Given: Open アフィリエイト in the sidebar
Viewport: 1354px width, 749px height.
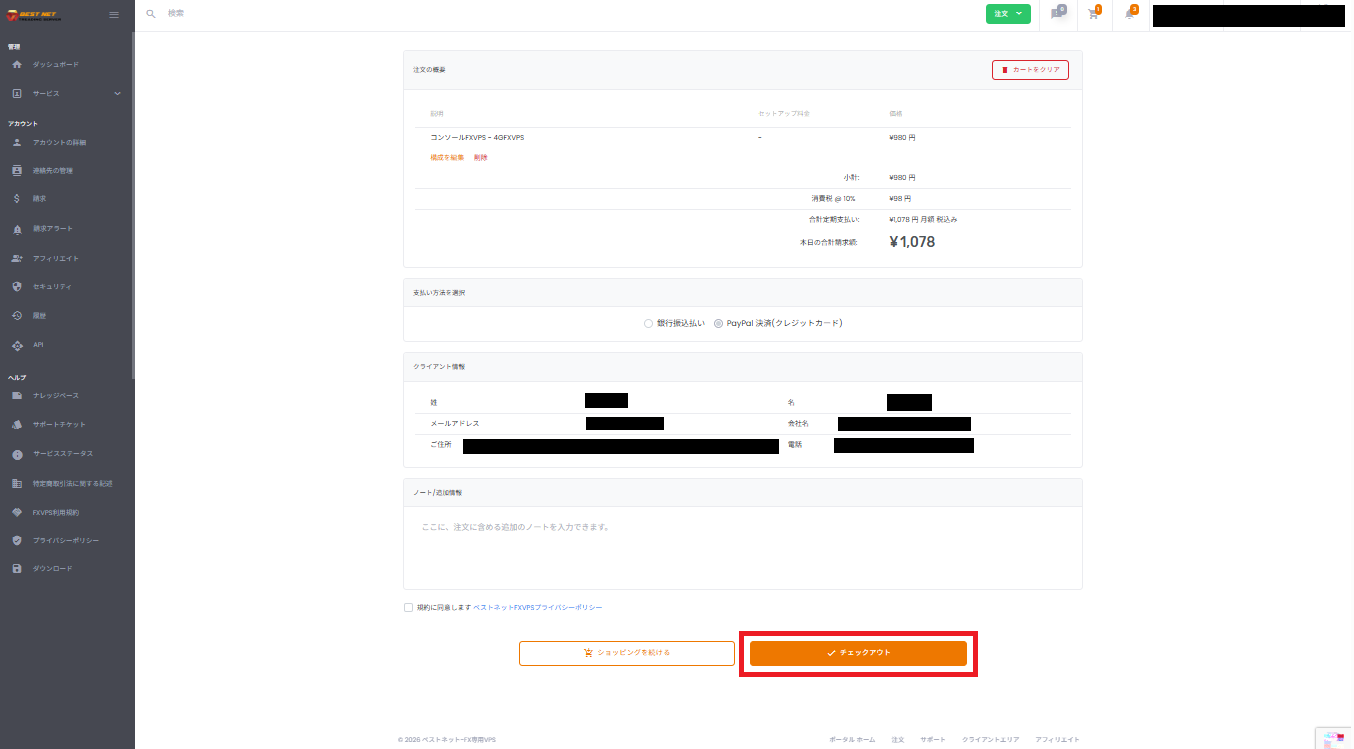Looking at the screenshot, I should 55,259.
